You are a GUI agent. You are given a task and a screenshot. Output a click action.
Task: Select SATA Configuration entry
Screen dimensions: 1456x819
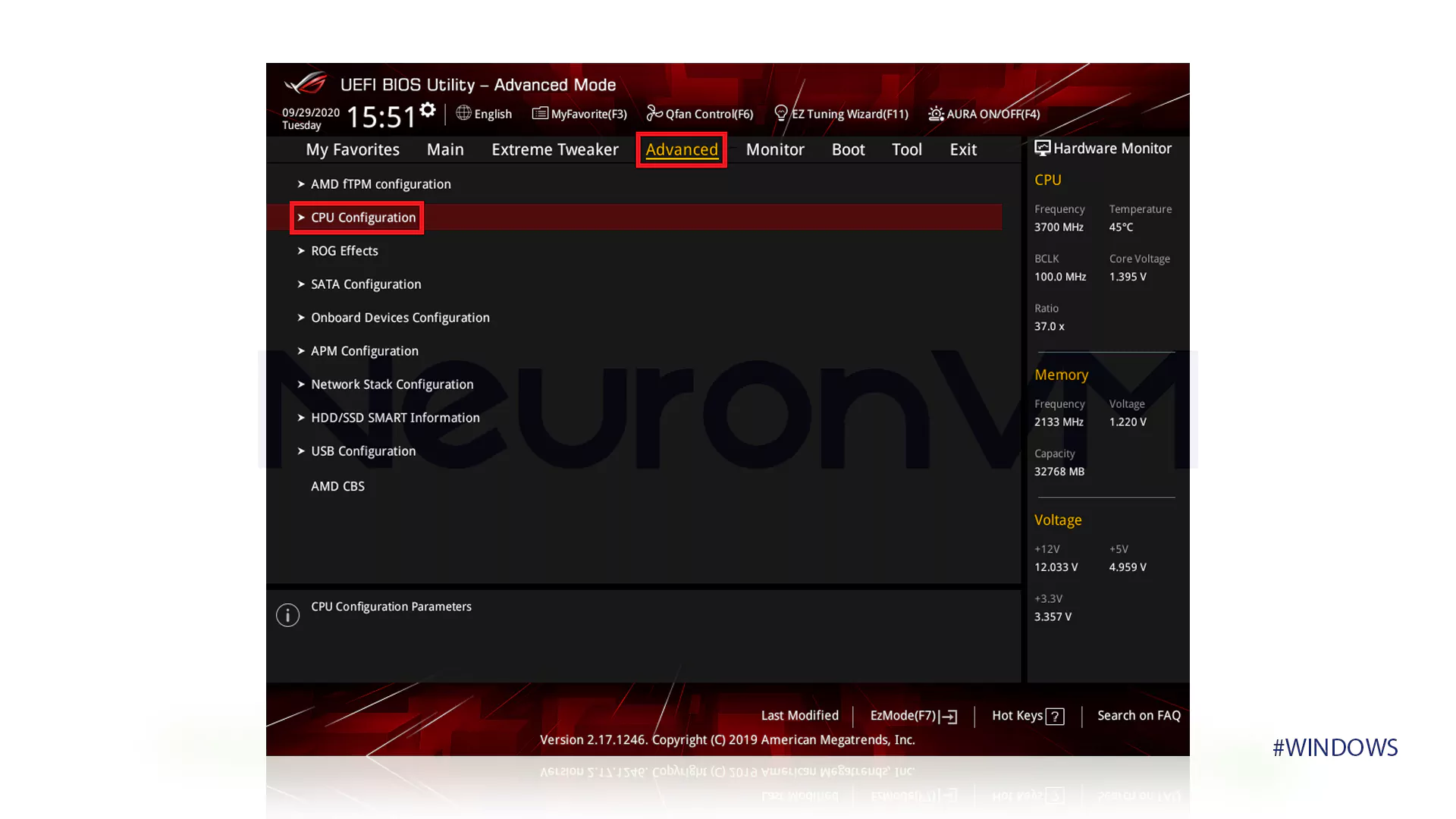[366, 284]
